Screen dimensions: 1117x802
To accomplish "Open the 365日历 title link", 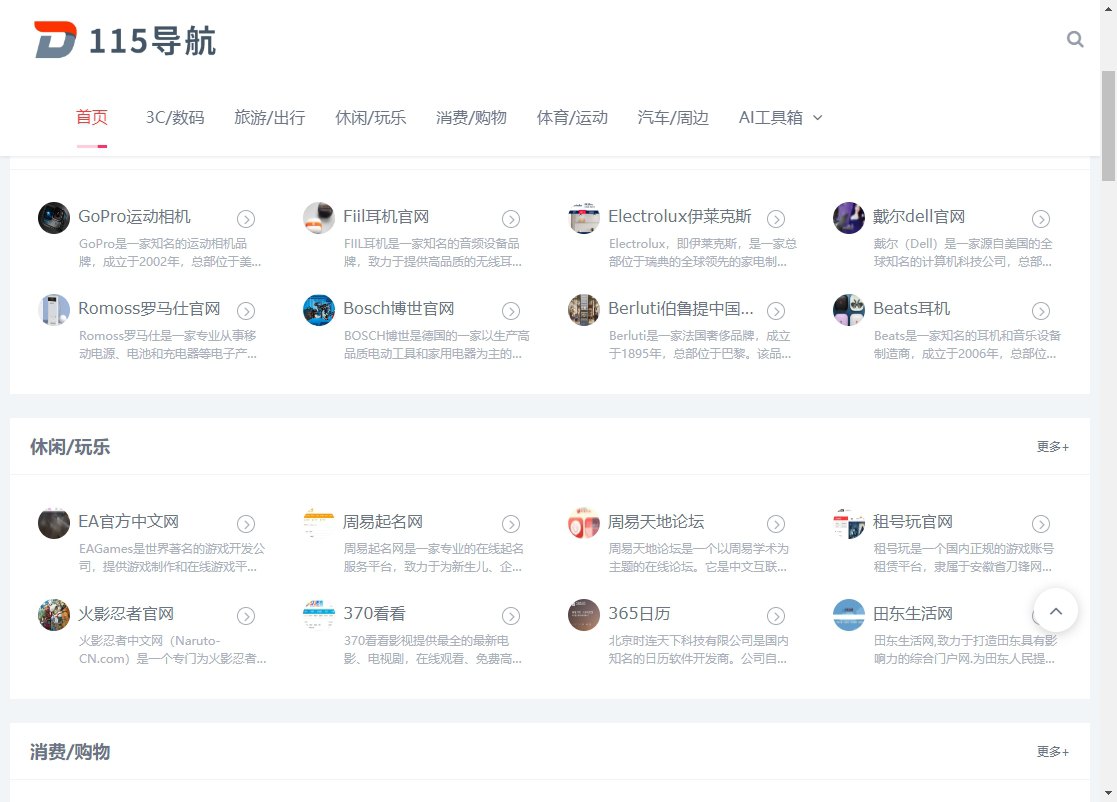I will [640, 614].
